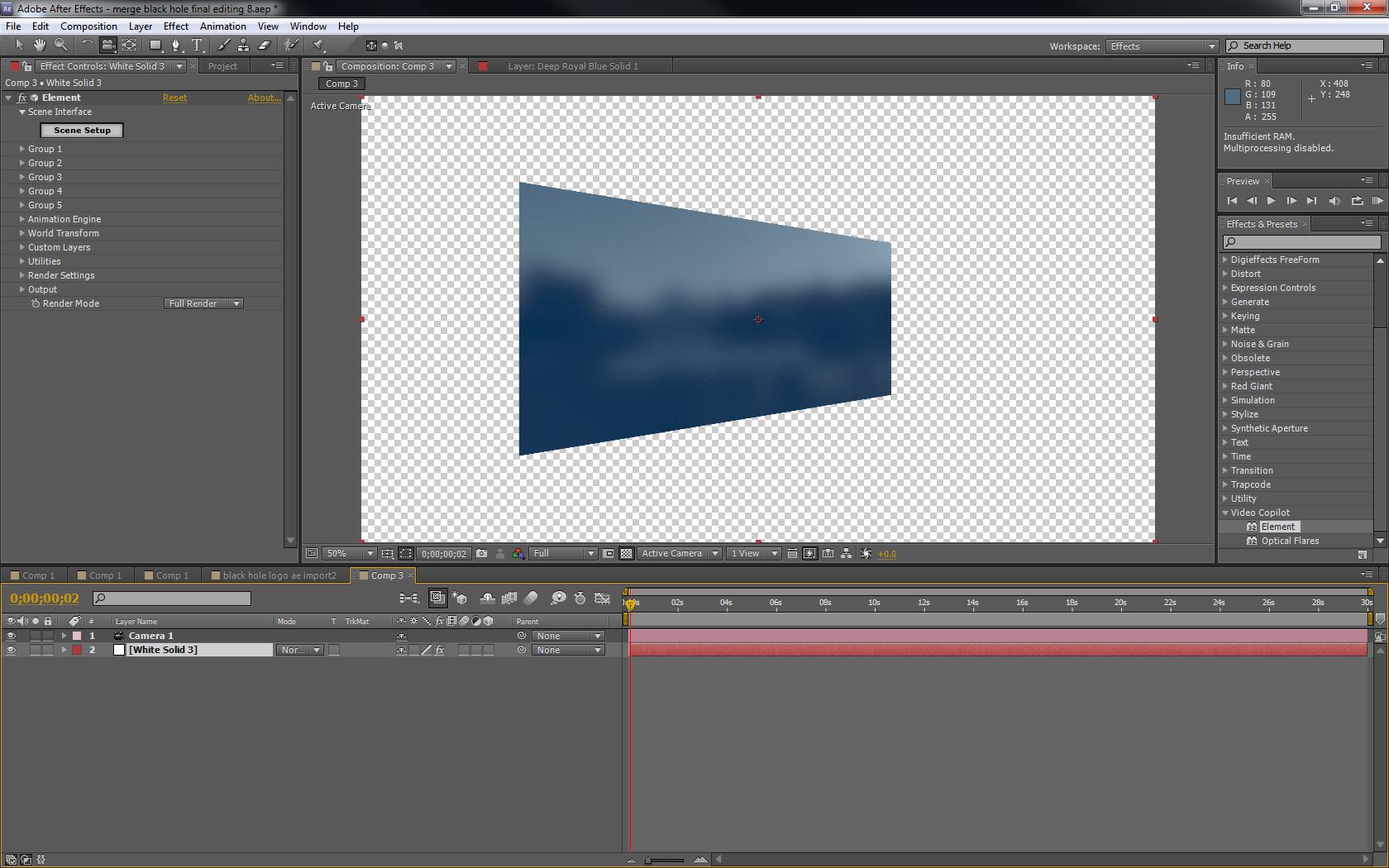Select the Rectangle shape tool
This screenshot has width=1389, height=868.
[x=155, y=45]
